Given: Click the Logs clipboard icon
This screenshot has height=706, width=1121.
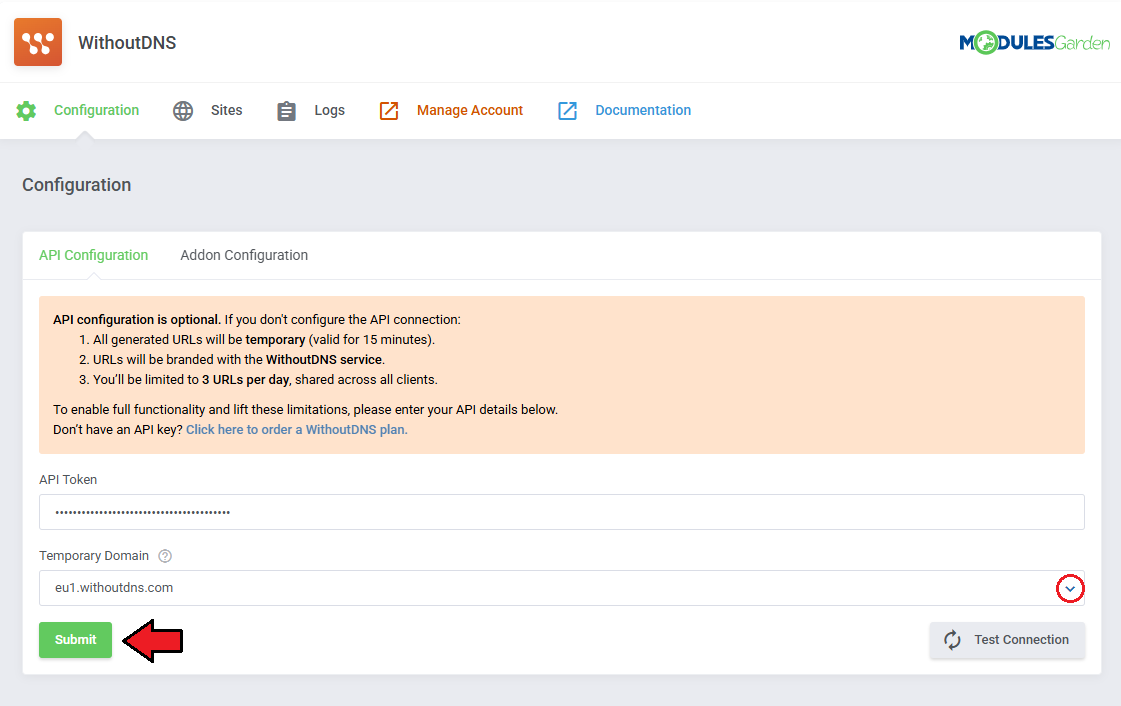Looking at the screenshot, I should click(286, 111).
